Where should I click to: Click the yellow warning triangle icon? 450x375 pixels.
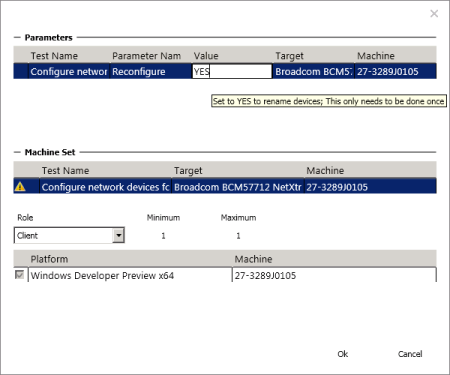click(20, 186)
